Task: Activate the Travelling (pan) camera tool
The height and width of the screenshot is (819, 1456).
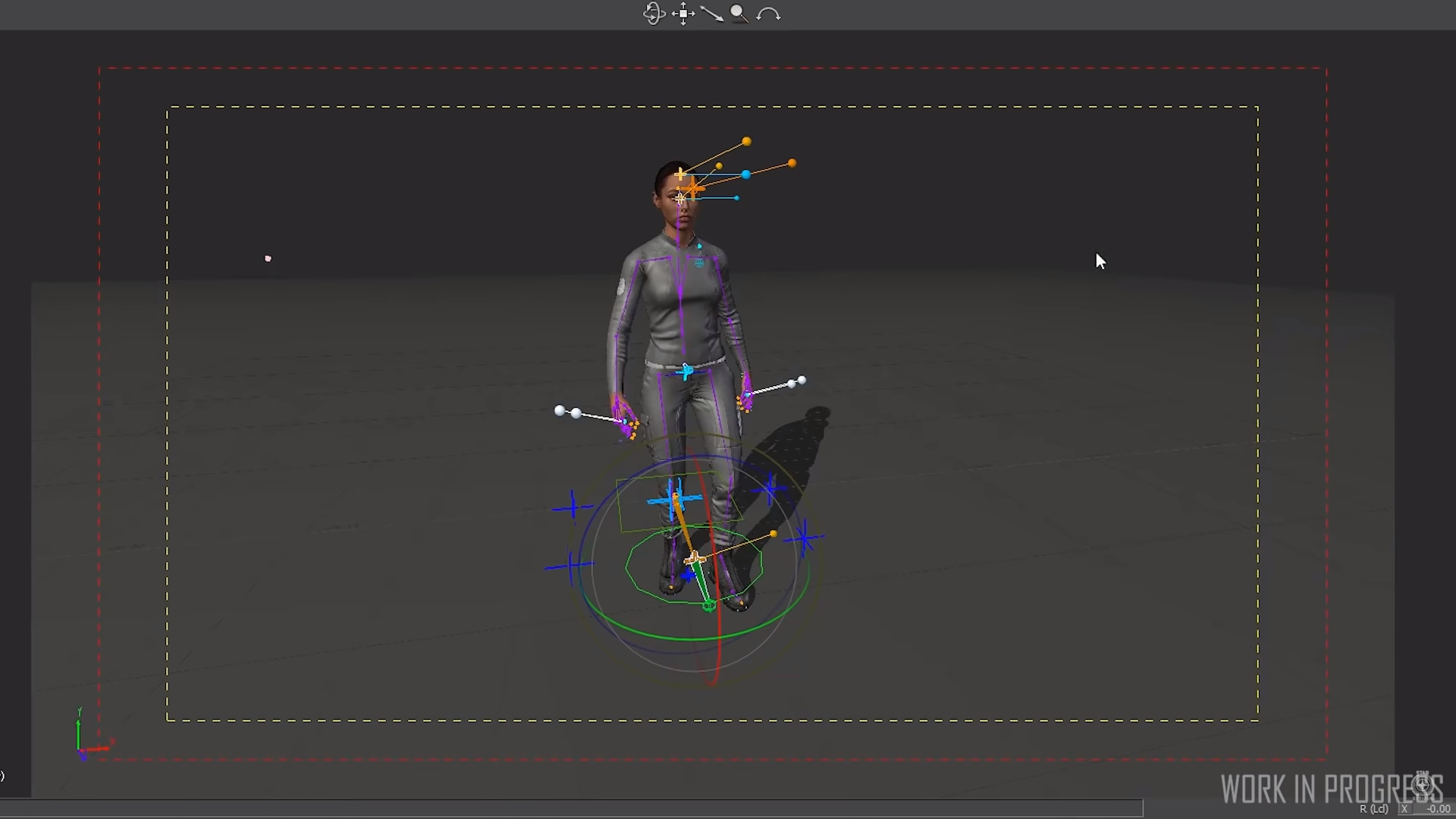Action: pyautogui.click(x=683, y=14)
